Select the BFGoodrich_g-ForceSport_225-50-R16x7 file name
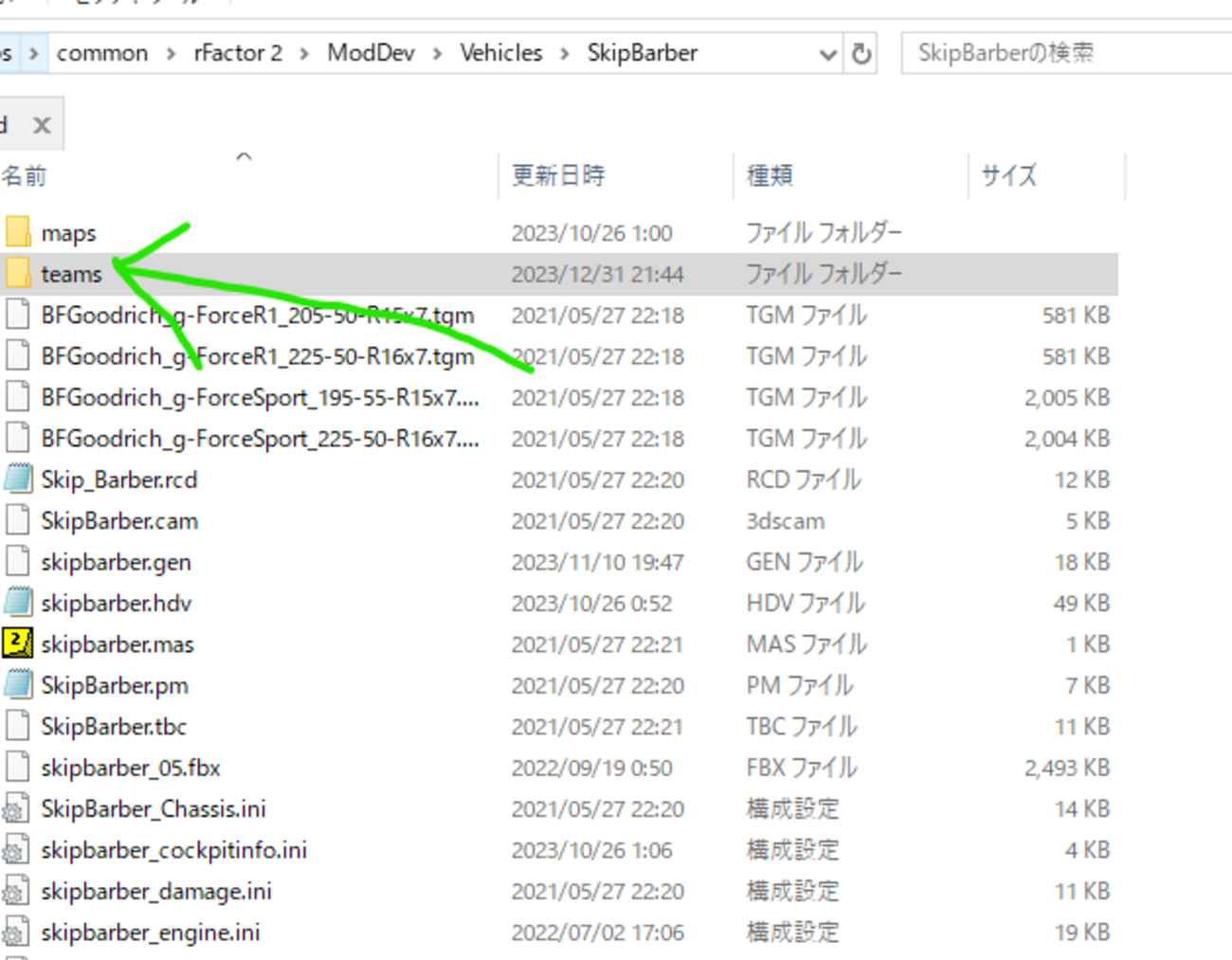1232x960 pixels. coord(260,439)
